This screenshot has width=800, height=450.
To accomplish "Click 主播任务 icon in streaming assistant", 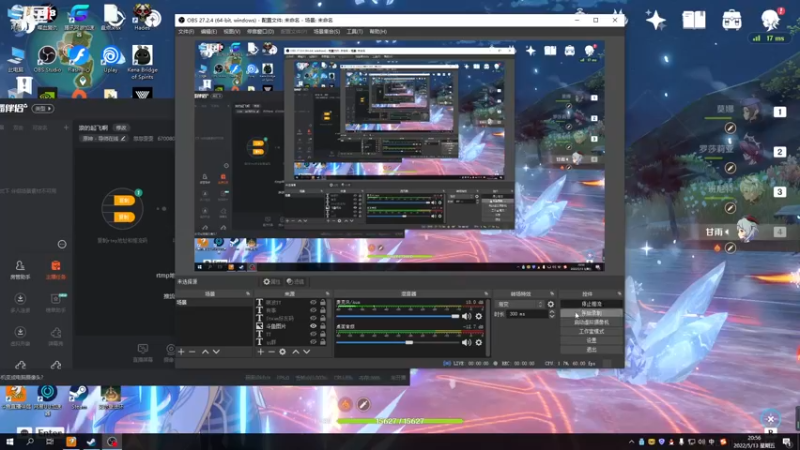I will [56, 269].
